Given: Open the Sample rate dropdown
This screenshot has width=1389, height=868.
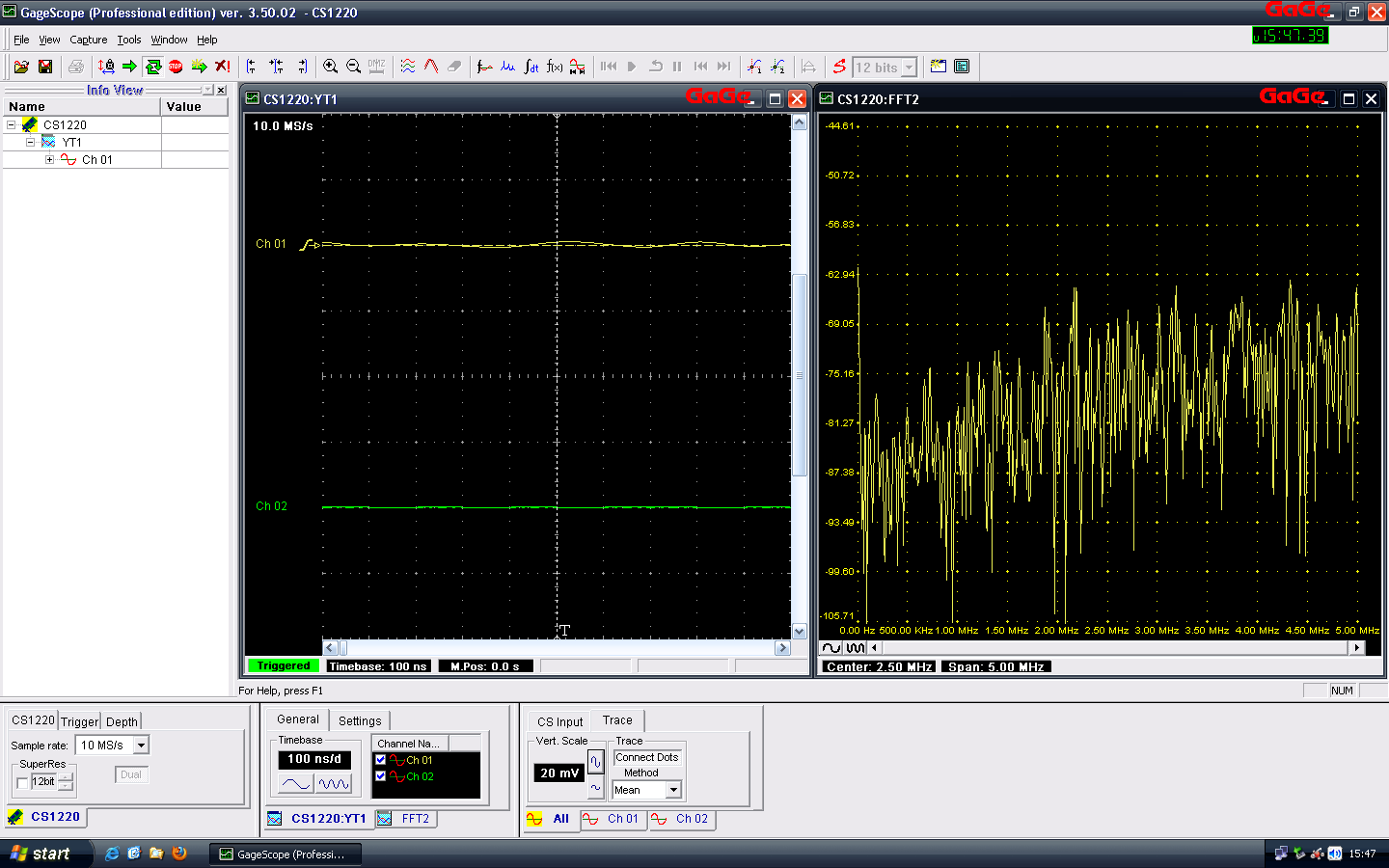Looking at the screenshot, I should (142, 746).
